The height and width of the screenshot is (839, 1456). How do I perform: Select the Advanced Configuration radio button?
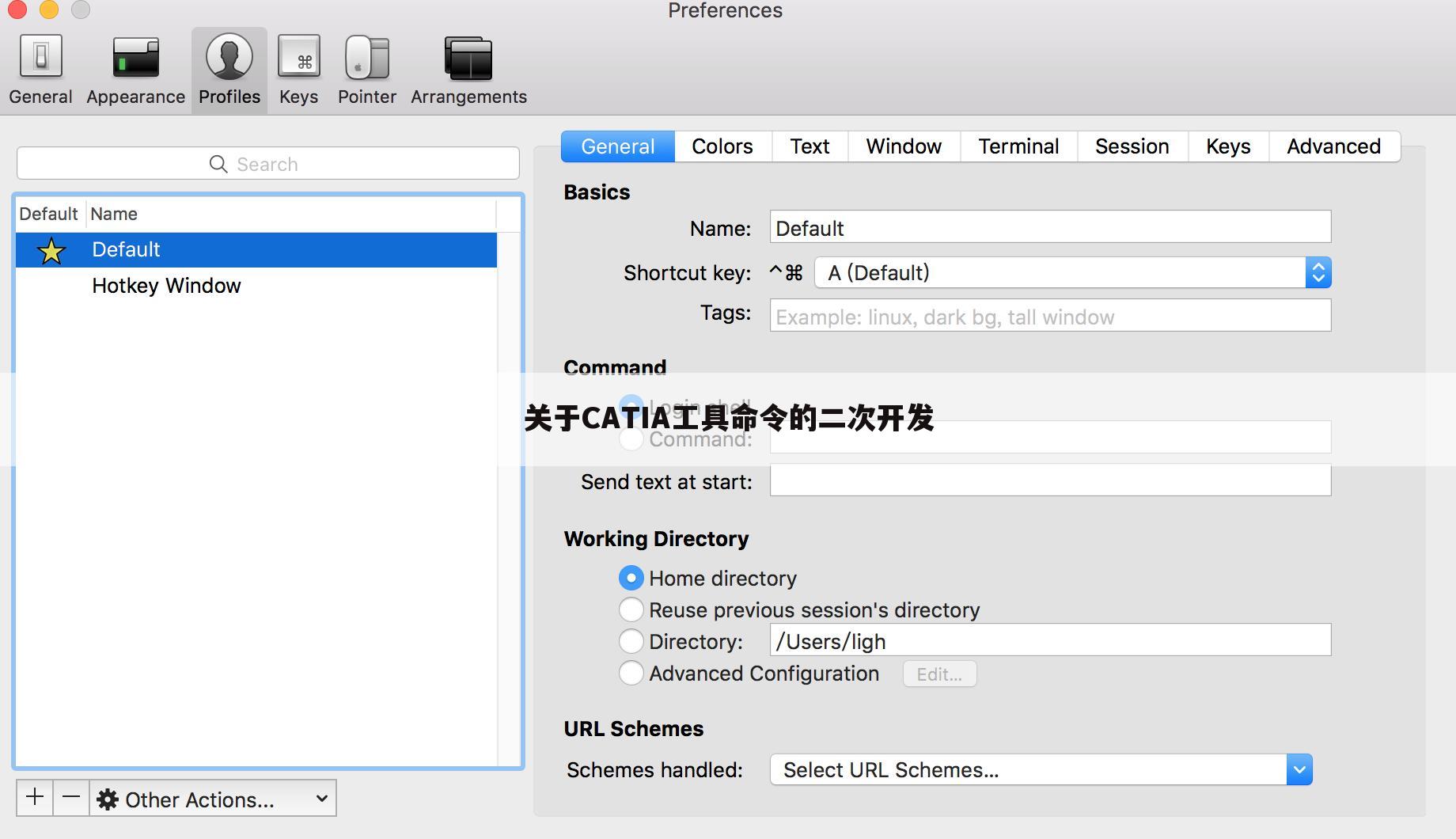631,674
